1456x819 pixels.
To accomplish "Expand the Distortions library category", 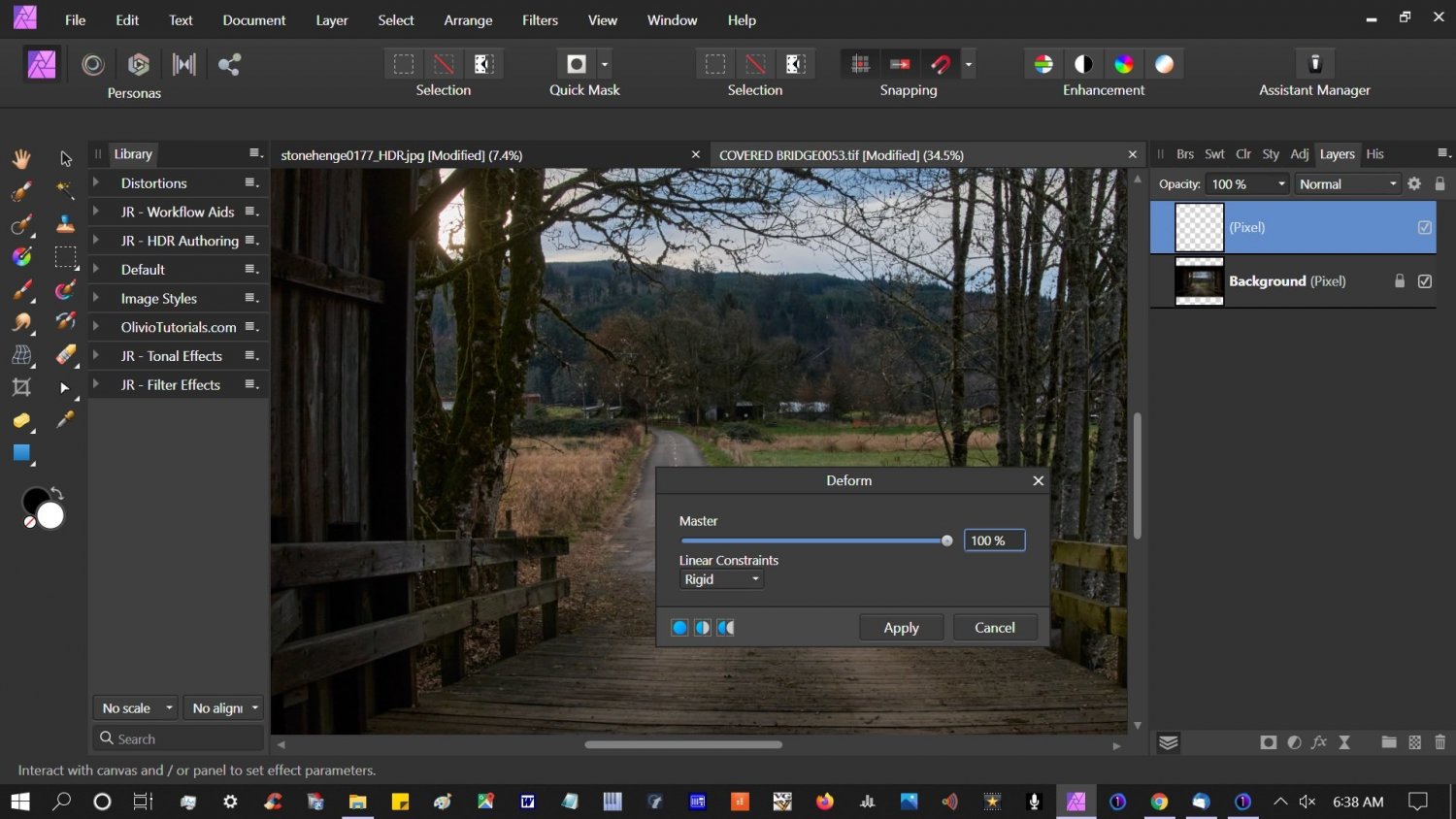I will pyautogui.click(x=96, y=182).
